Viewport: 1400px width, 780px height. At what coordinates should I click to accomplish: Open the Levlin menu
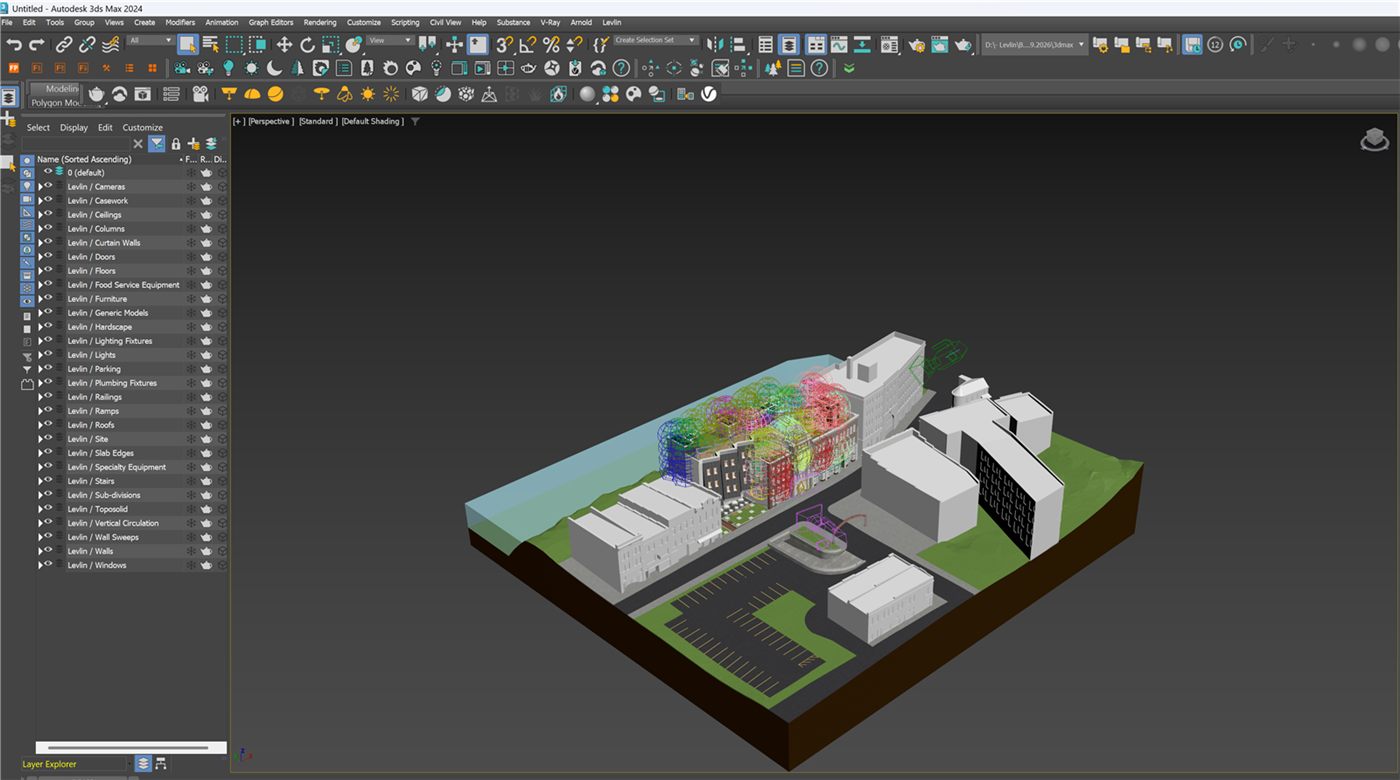click(611, 22)
